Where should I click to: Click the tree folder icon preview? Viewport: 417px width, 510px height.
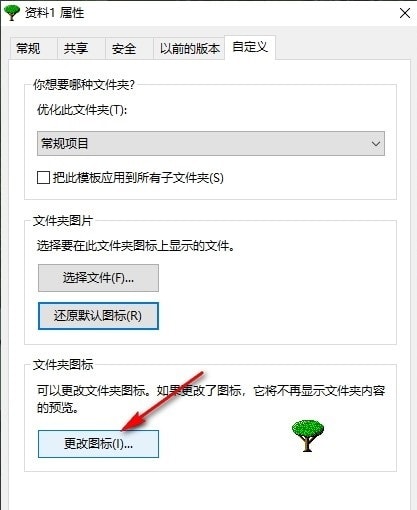click(x=308, y=436)
